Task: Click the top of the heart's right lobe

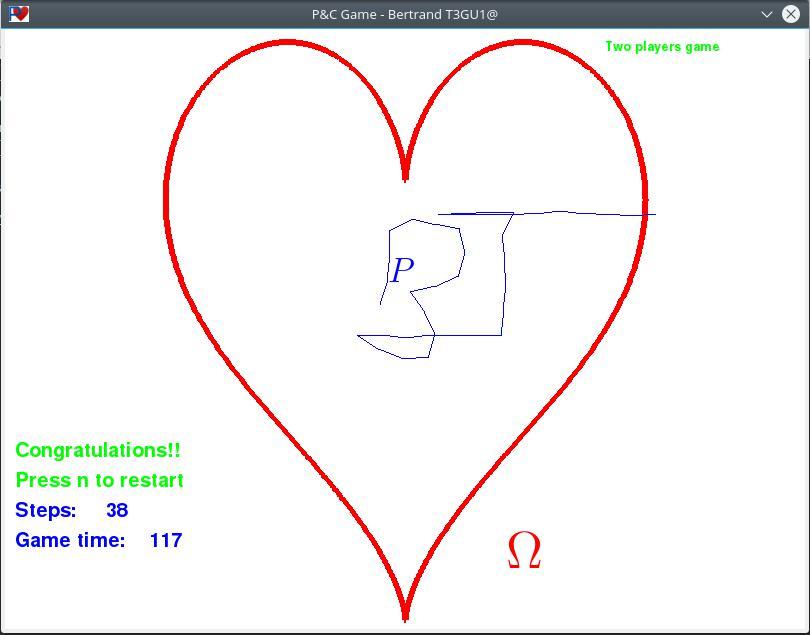Action: [x=523, y=42]
